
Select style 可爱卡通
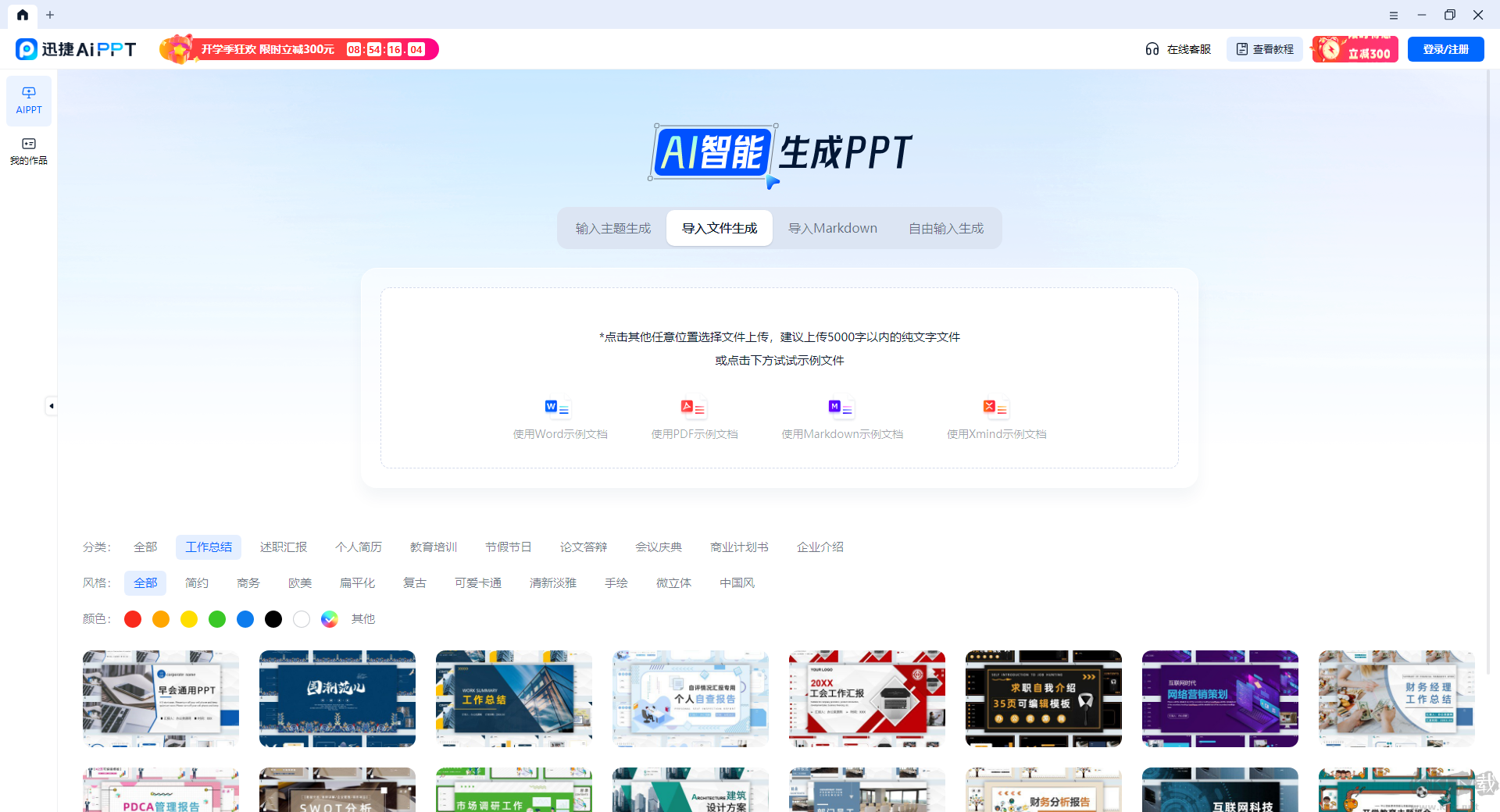point(478,583)
